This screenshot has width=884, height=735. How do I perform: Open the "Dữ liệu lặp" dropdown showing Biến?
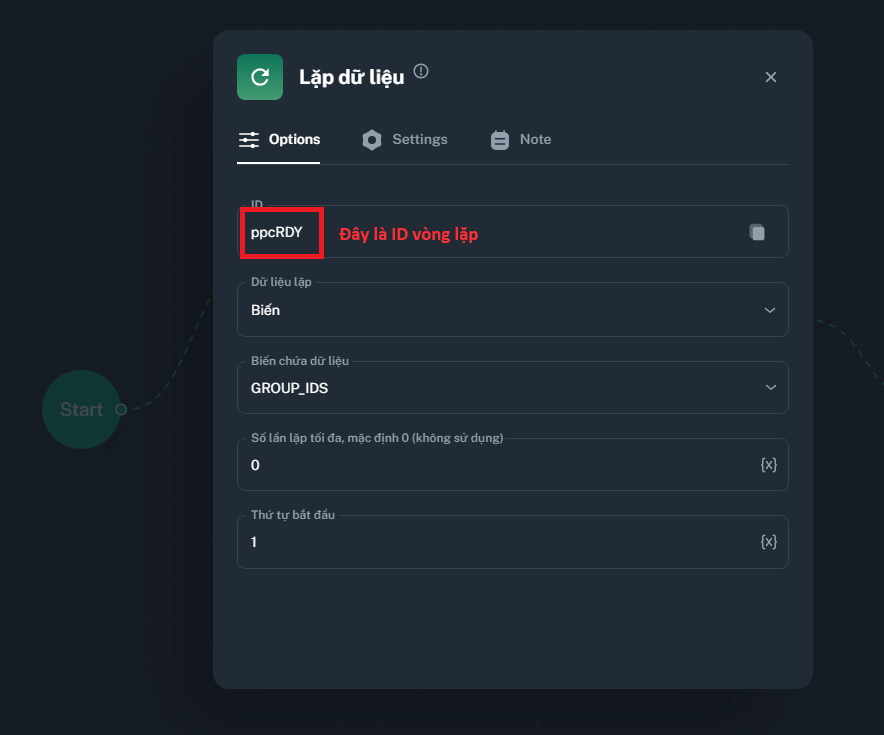pyautogui.click(x=512, y=310)
